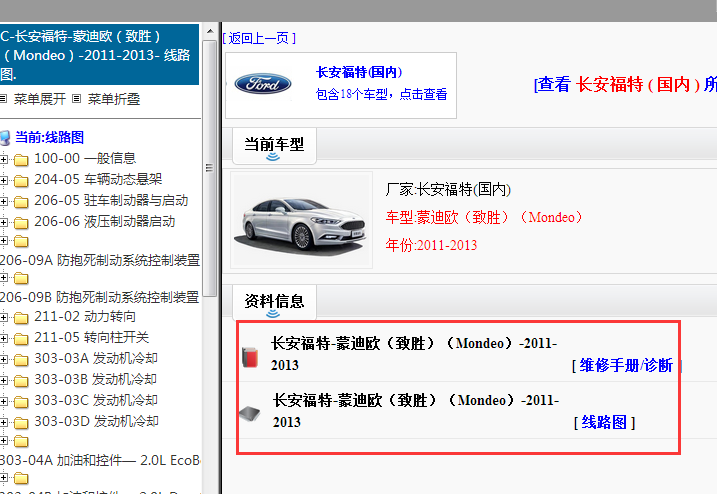The height and width of the screenshot is (494, 717).
Task: Expand the 303-03A 发动机冷却 tree node
Action: 4,359
